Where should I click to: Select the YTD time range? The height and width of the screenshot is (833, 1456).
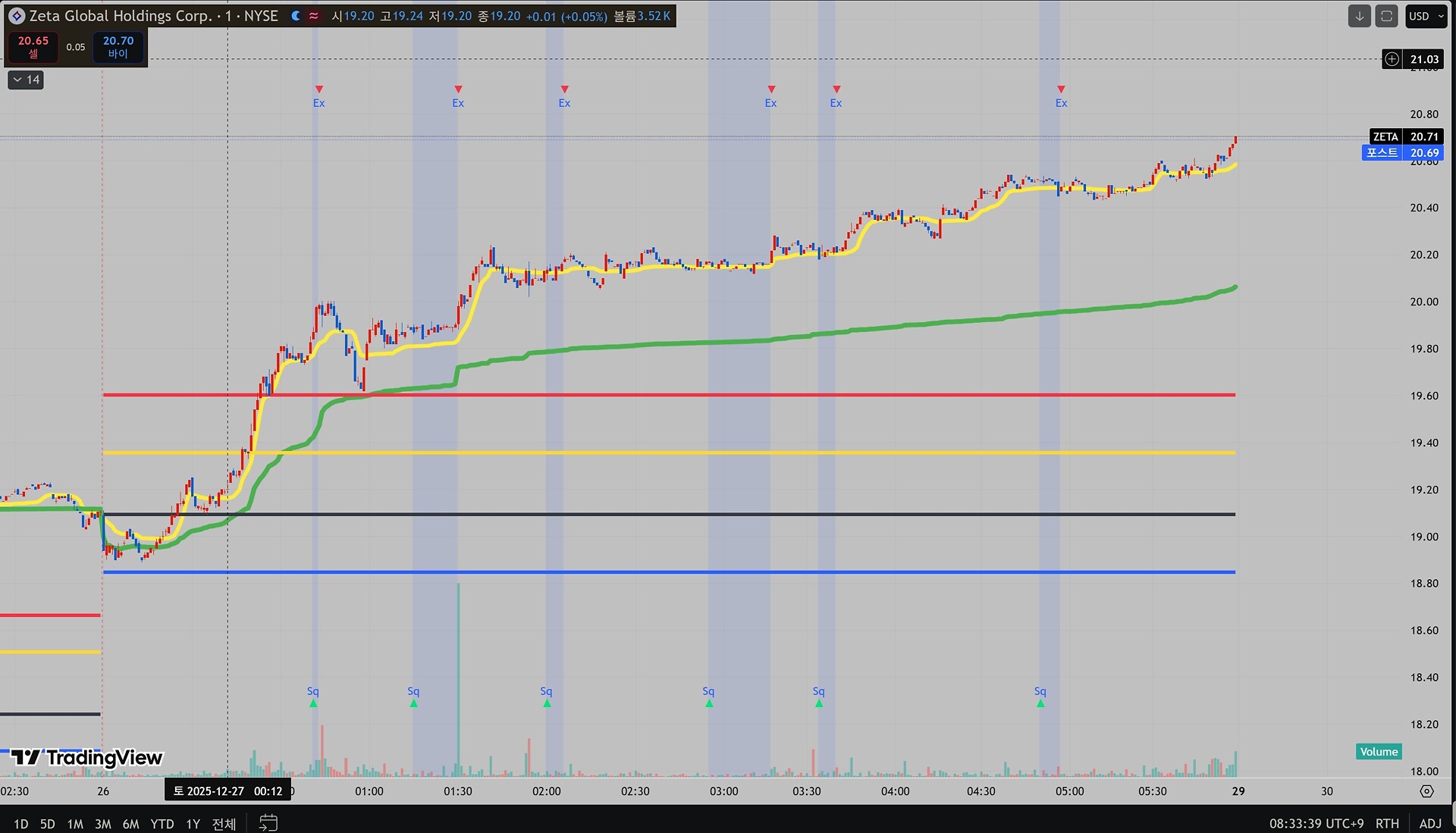click(162, 824)
